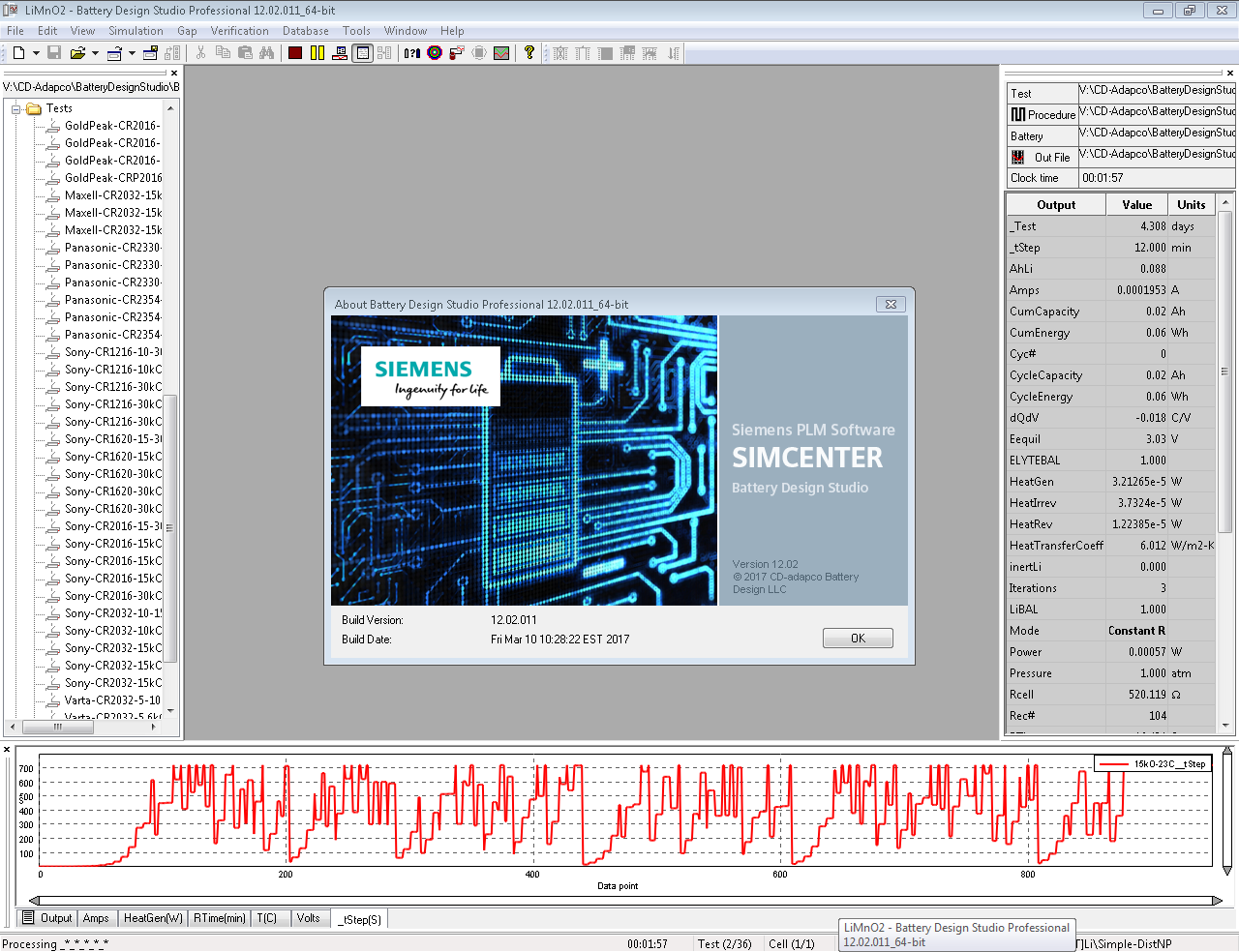Click the Copy toolbar icon
Image resolution: width=1239 pixels, height=952 pixels.
[x=223, y=53]
